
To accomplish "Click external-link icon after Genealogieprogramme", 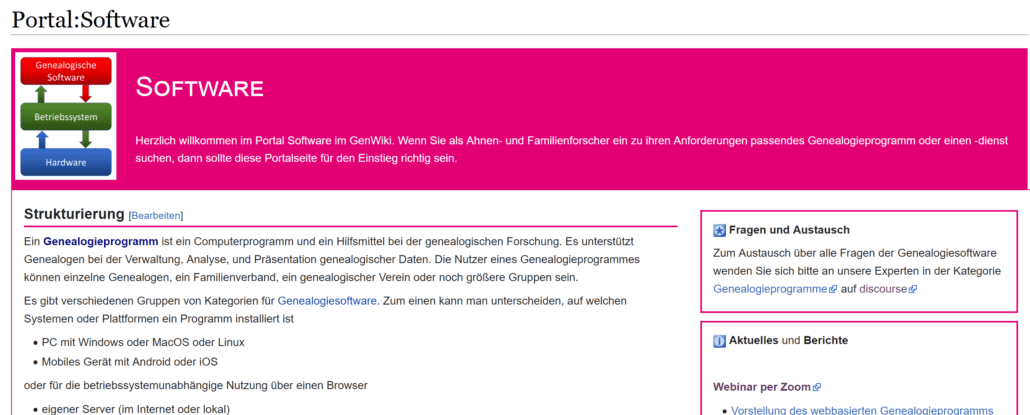I will [833, 289].
